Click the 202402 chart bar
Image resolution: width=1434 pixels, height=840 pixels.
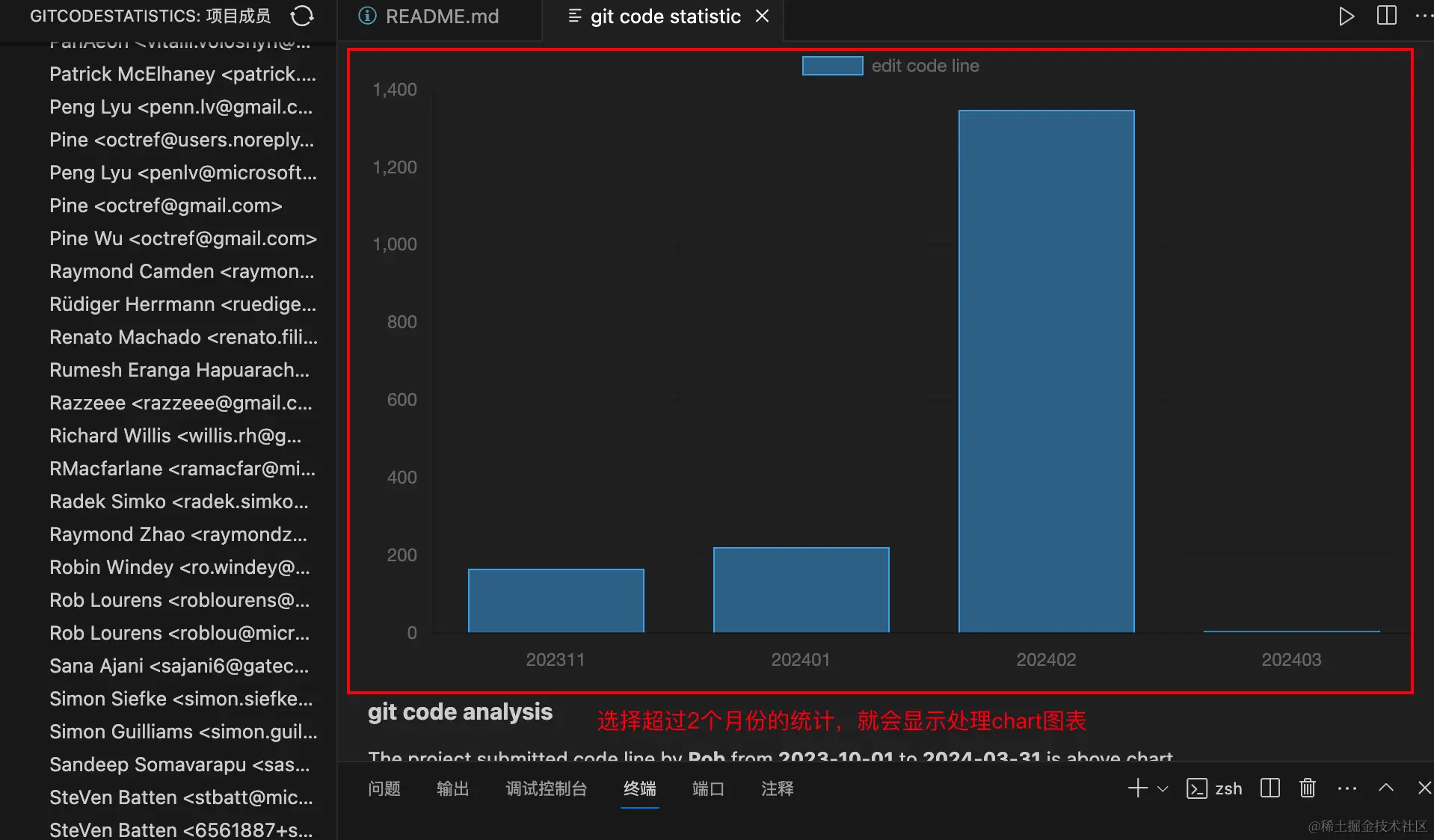click(x=1046, y=371)
